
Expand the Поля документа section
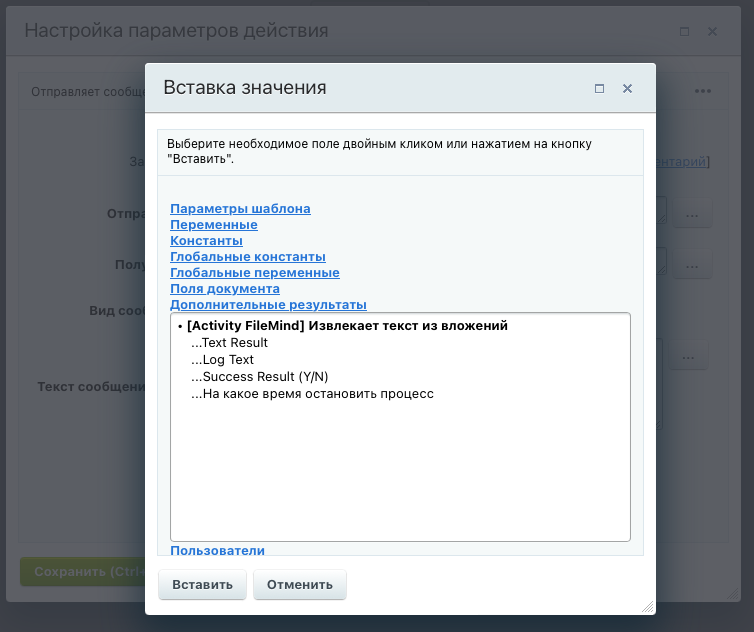225,289
